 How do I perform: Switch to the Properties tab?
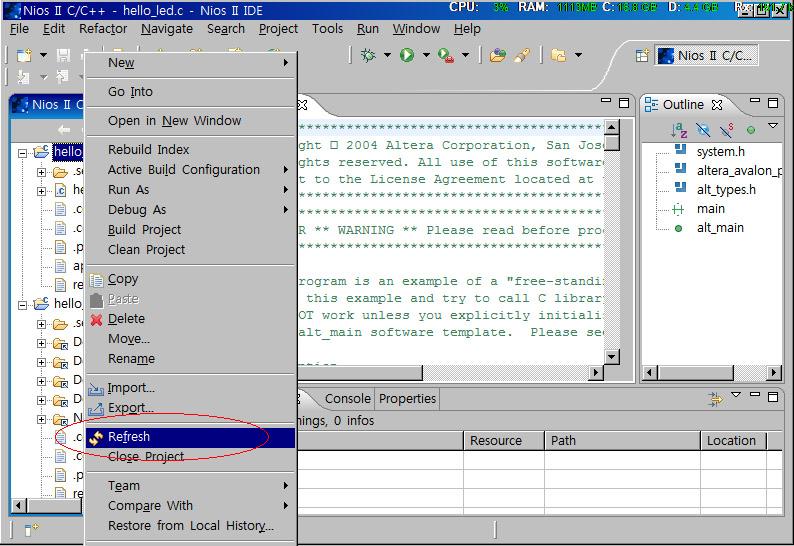coord(407,399)
